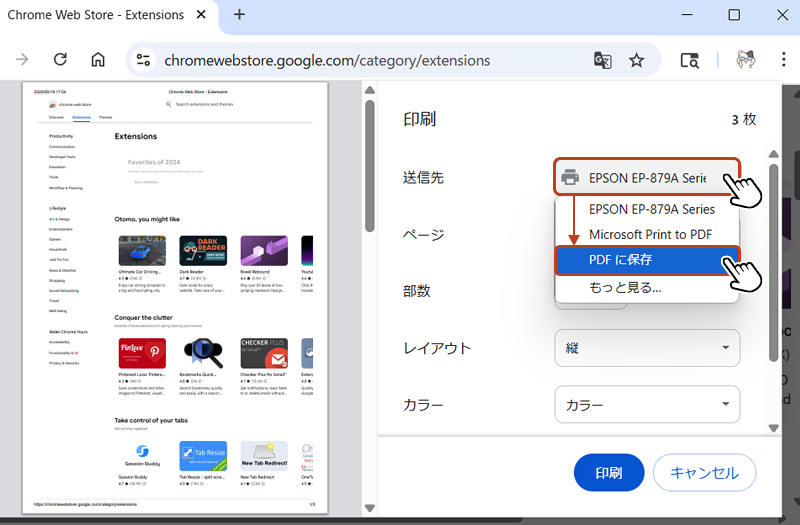Open the profile avatar menu

click(746, 60)
